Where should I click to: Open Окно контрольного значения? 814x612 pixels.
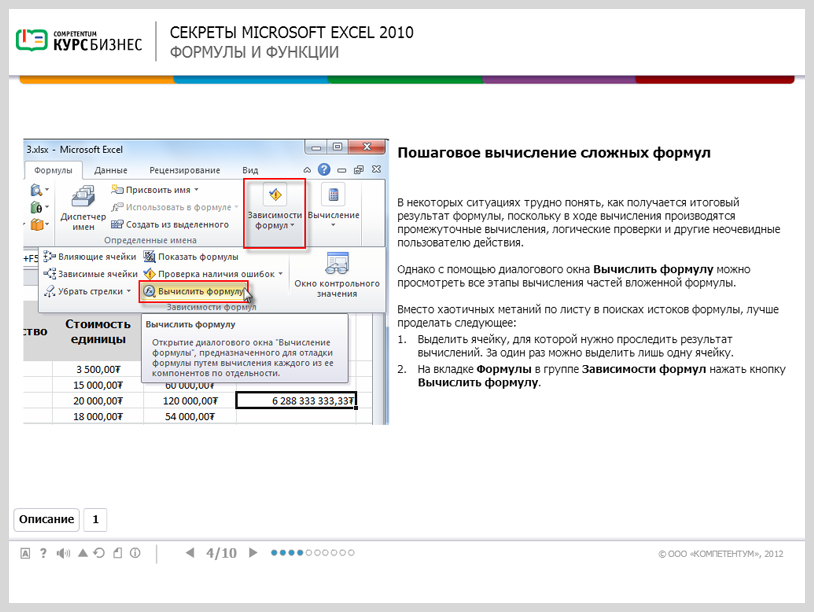pos(337,275)
